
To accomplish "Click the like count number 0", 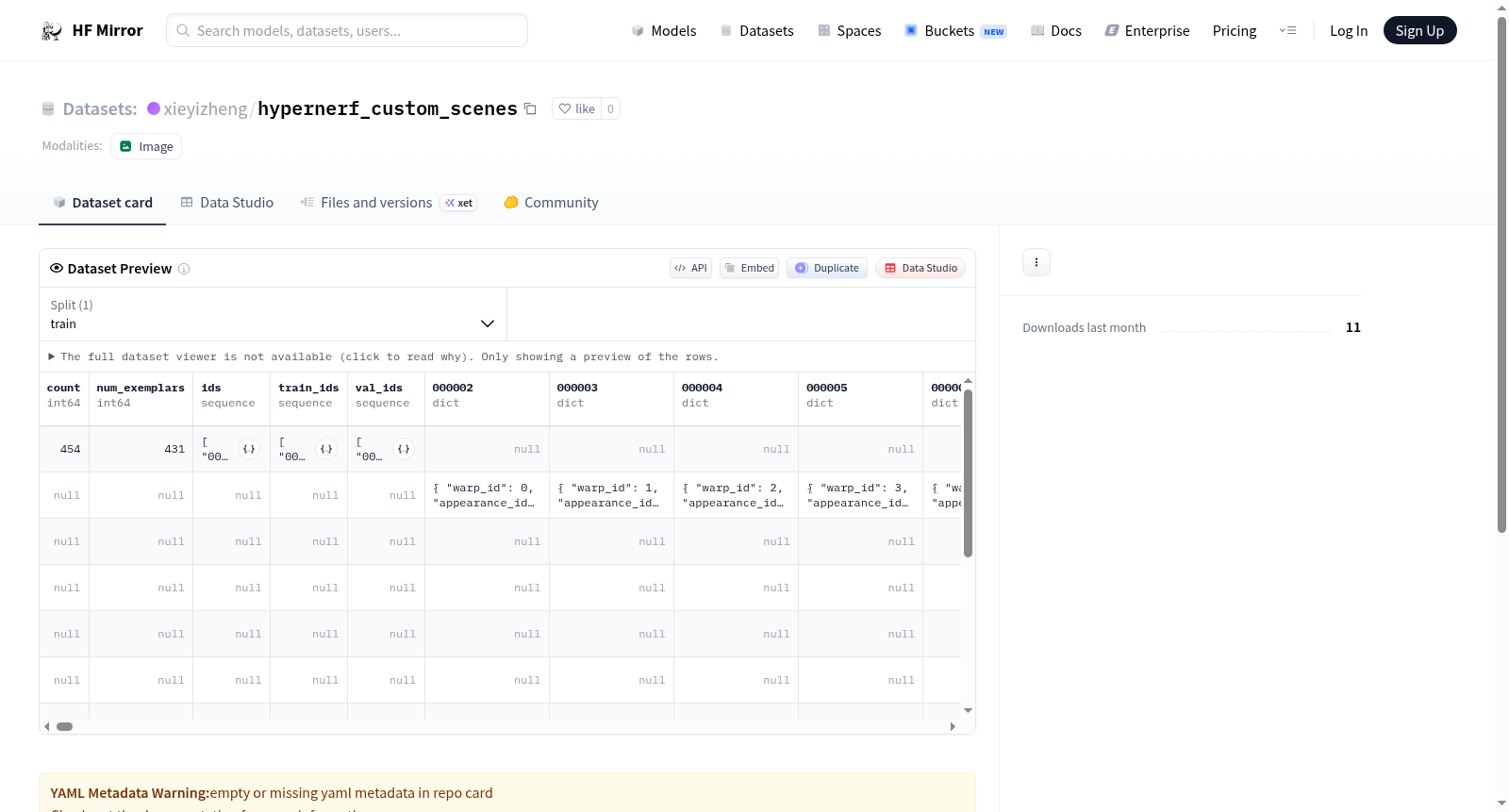I will click(611, 109).
